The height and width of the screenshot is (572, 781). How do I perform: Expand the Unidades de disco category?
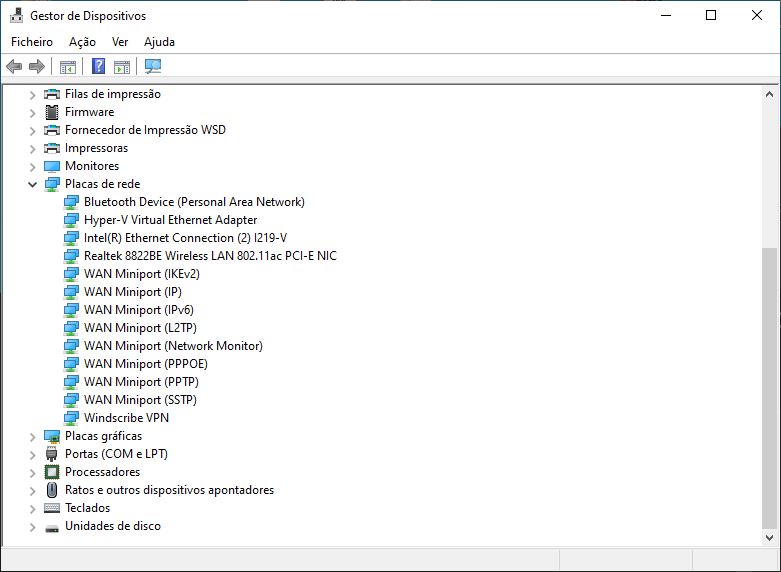point(32,527)
